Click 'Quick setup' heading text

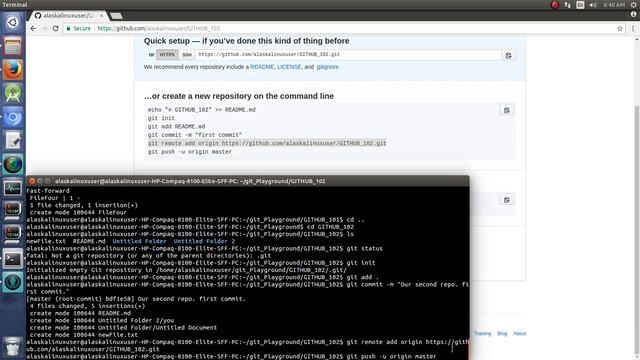tap(246, 41)
